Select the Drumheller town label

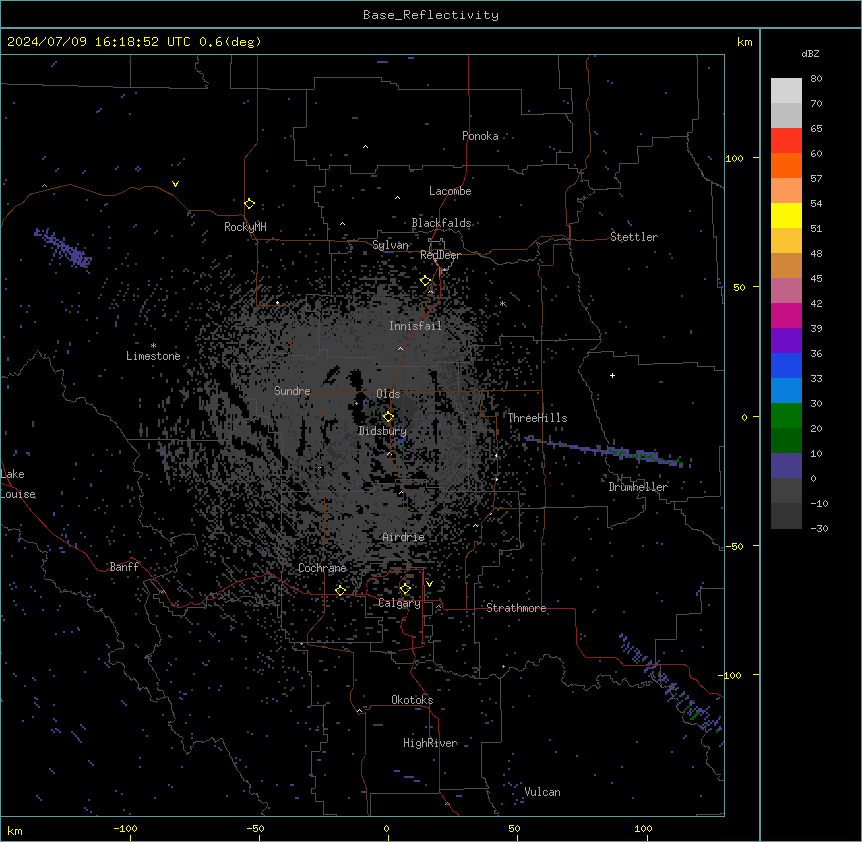(638, 487)
